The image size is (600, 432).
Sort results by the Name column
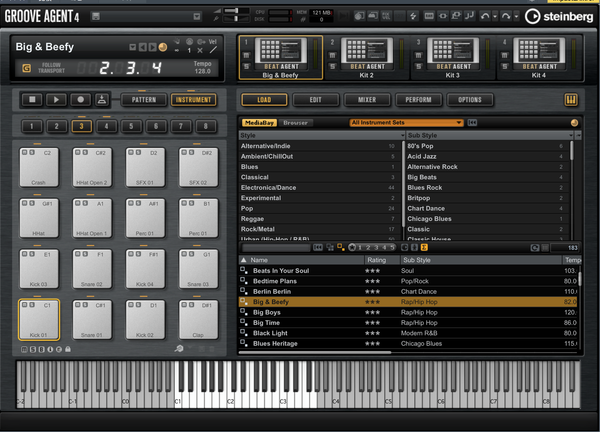(302, 260)
